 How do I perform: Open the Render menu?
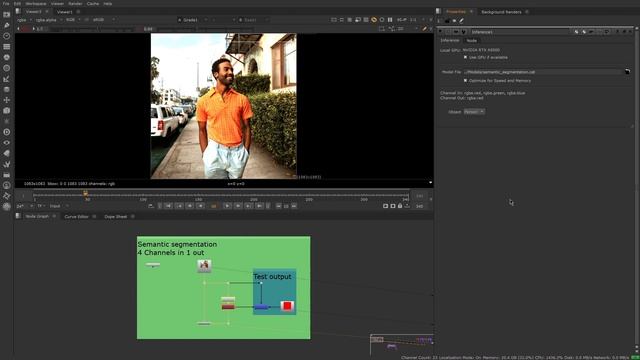point(75,3)
